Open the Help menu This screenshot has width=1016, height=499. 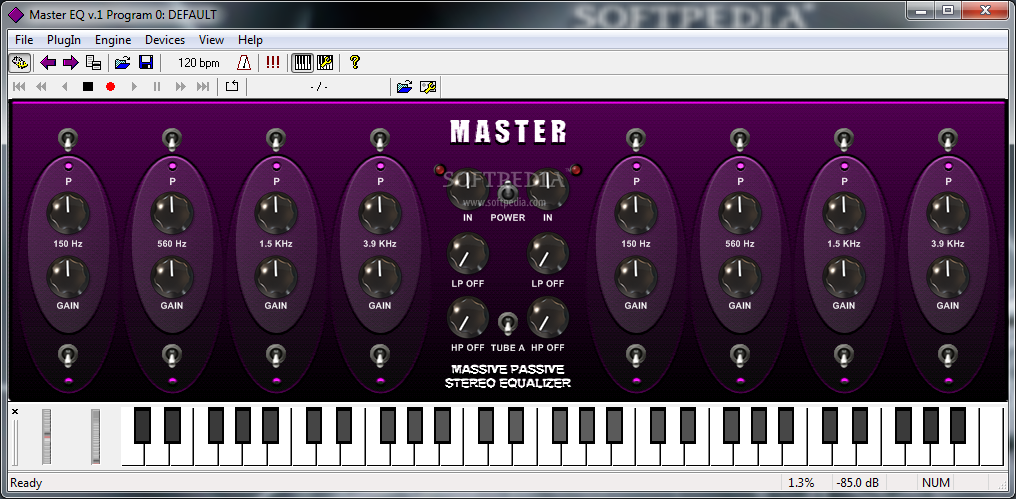[250, 40]
